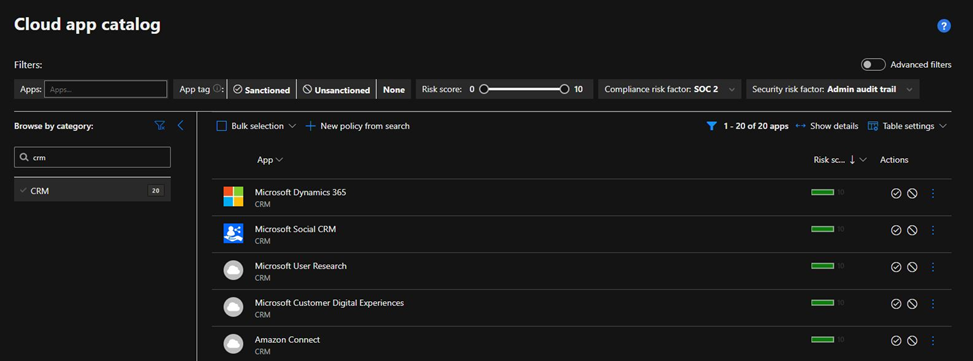
Task: Select the CRM category item
Action: [92, 191]
